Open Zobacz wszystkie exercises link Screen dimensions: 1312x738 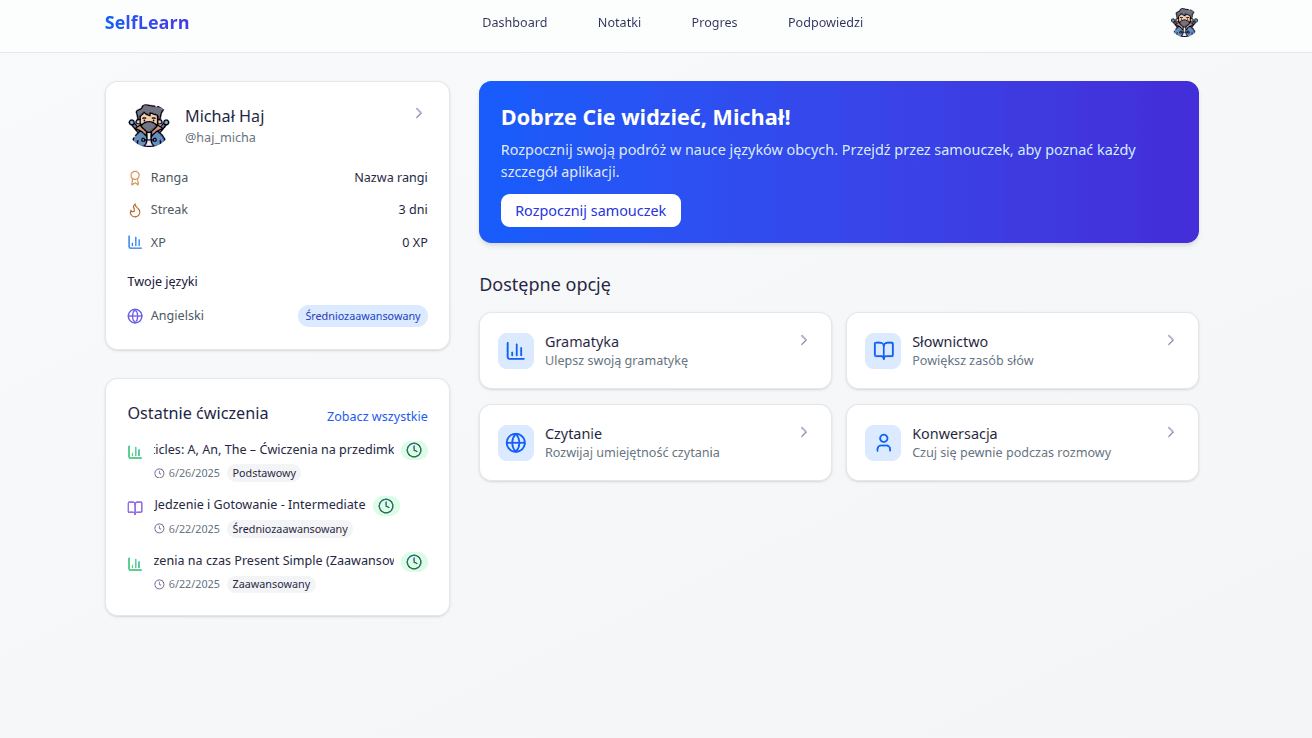[x=377, y=416]
